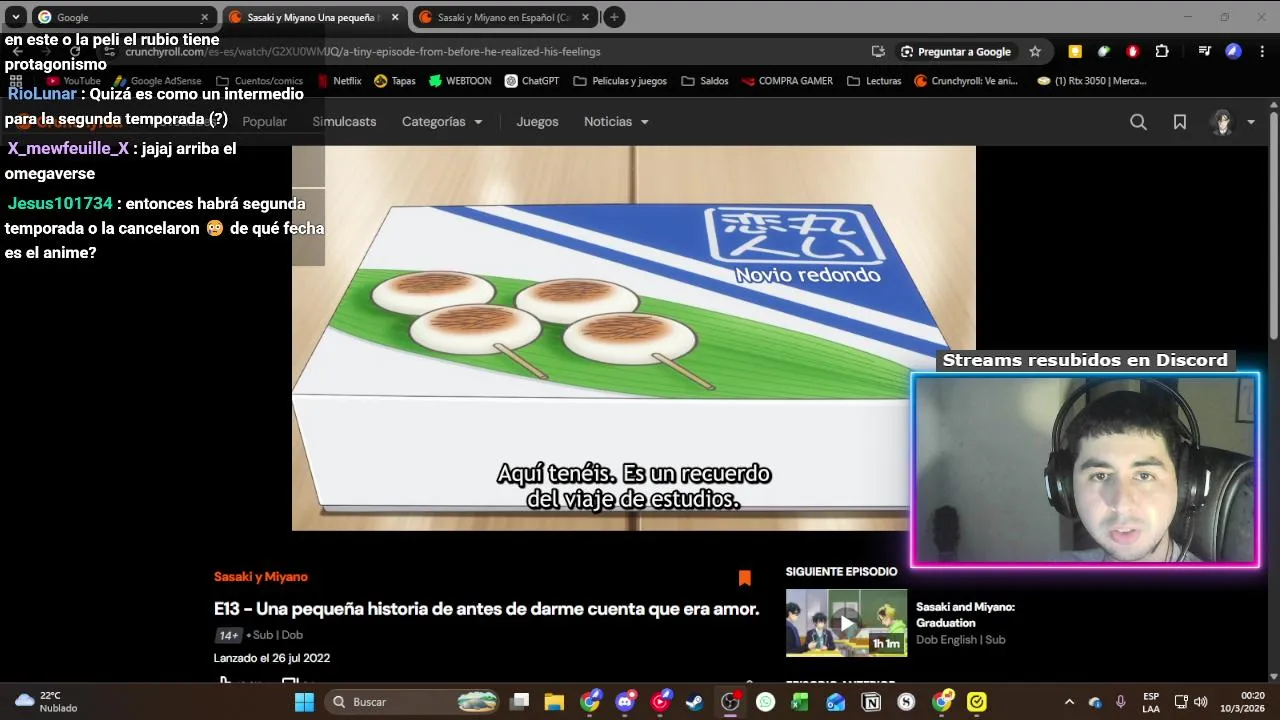Click the microphone tray icon
1280x720 pixels.
tap(1121, 702)
